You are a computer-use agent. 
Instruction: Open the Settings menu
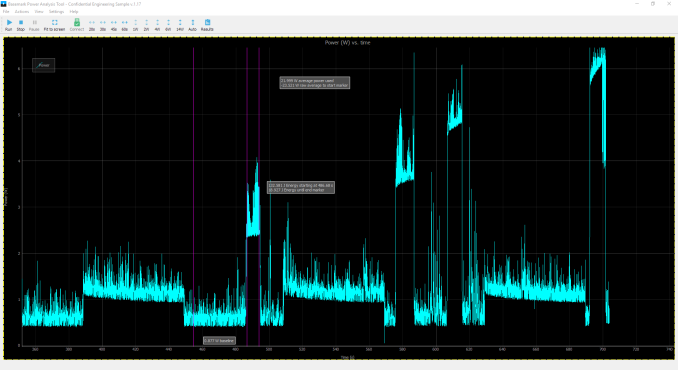tap(56, 12)
